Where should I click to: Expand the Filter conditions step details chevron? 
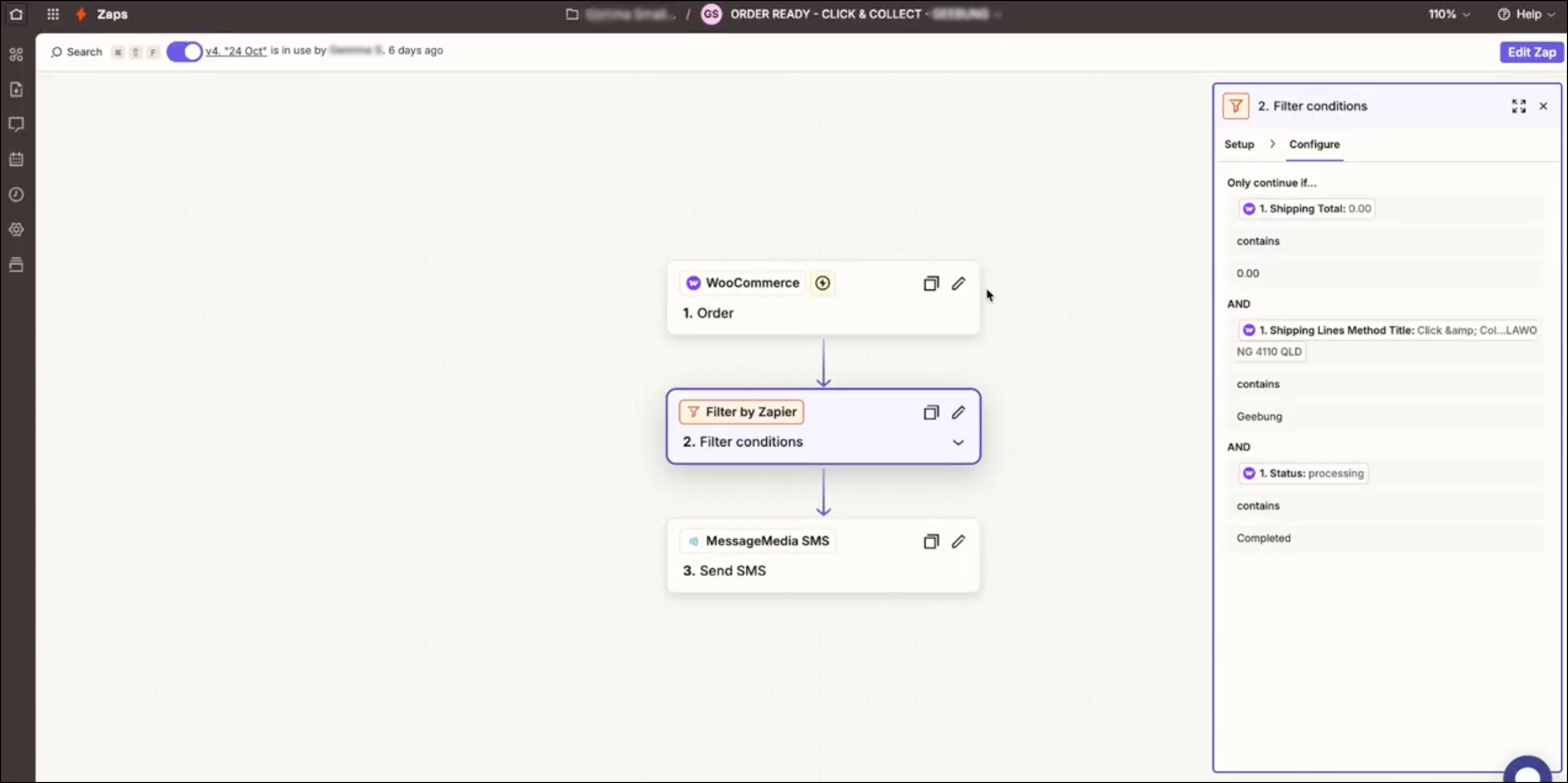pos(958,443)
